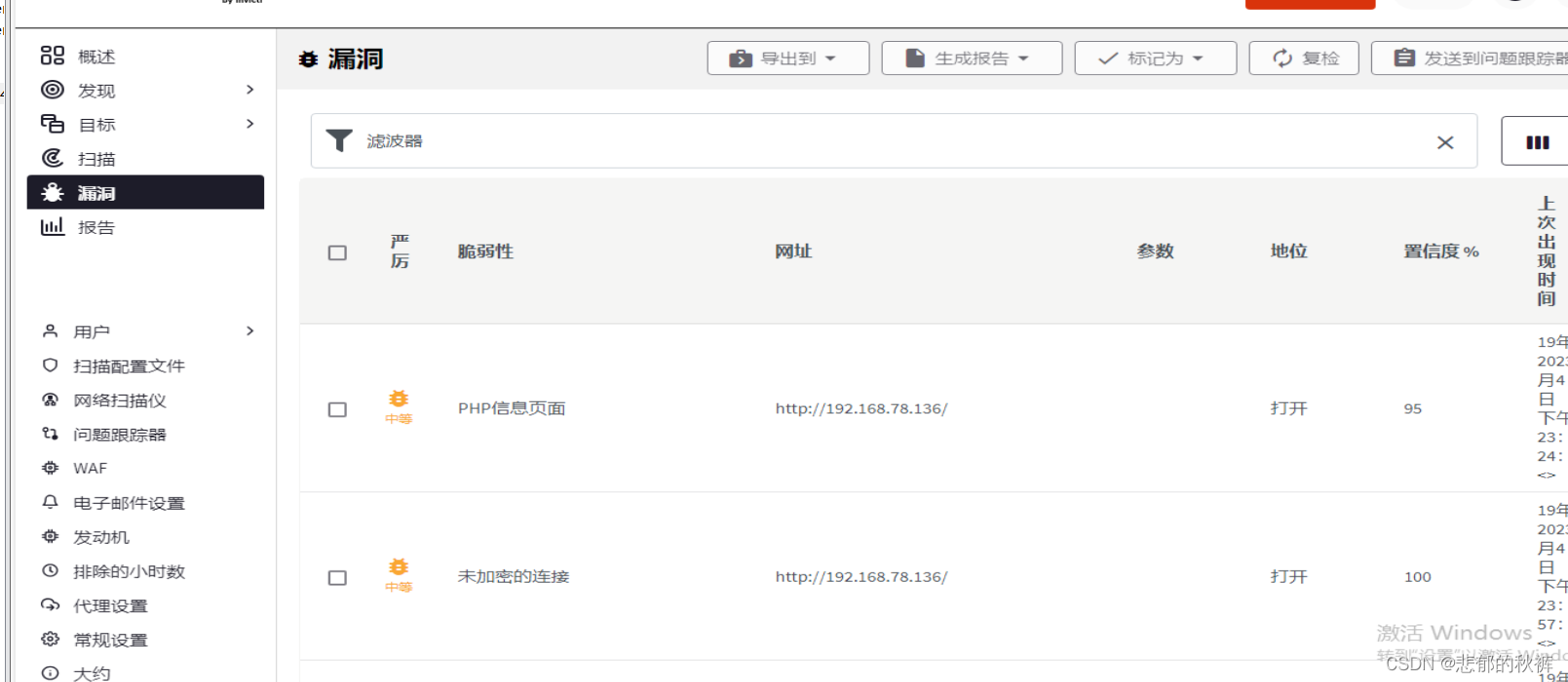Clear the filter with the X button

pos(1445,142)
